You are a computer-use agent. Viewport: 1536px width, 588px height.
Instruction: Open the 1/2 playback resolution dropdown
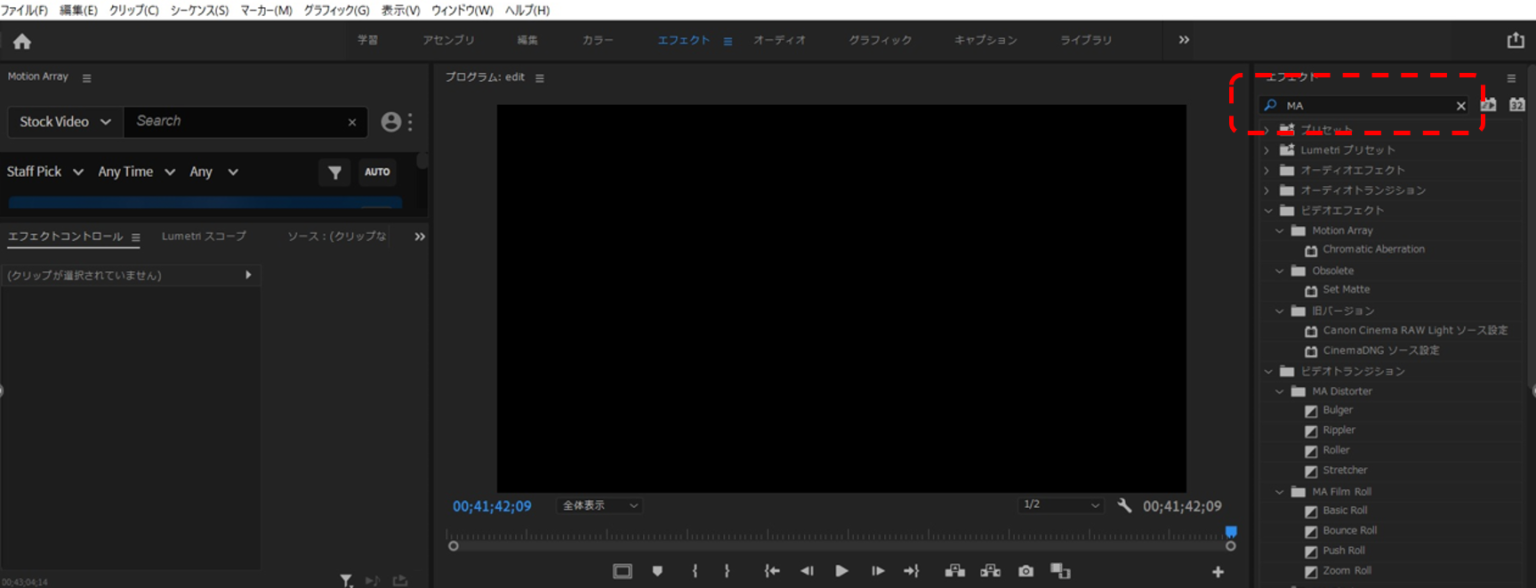tap(1059, 505)
